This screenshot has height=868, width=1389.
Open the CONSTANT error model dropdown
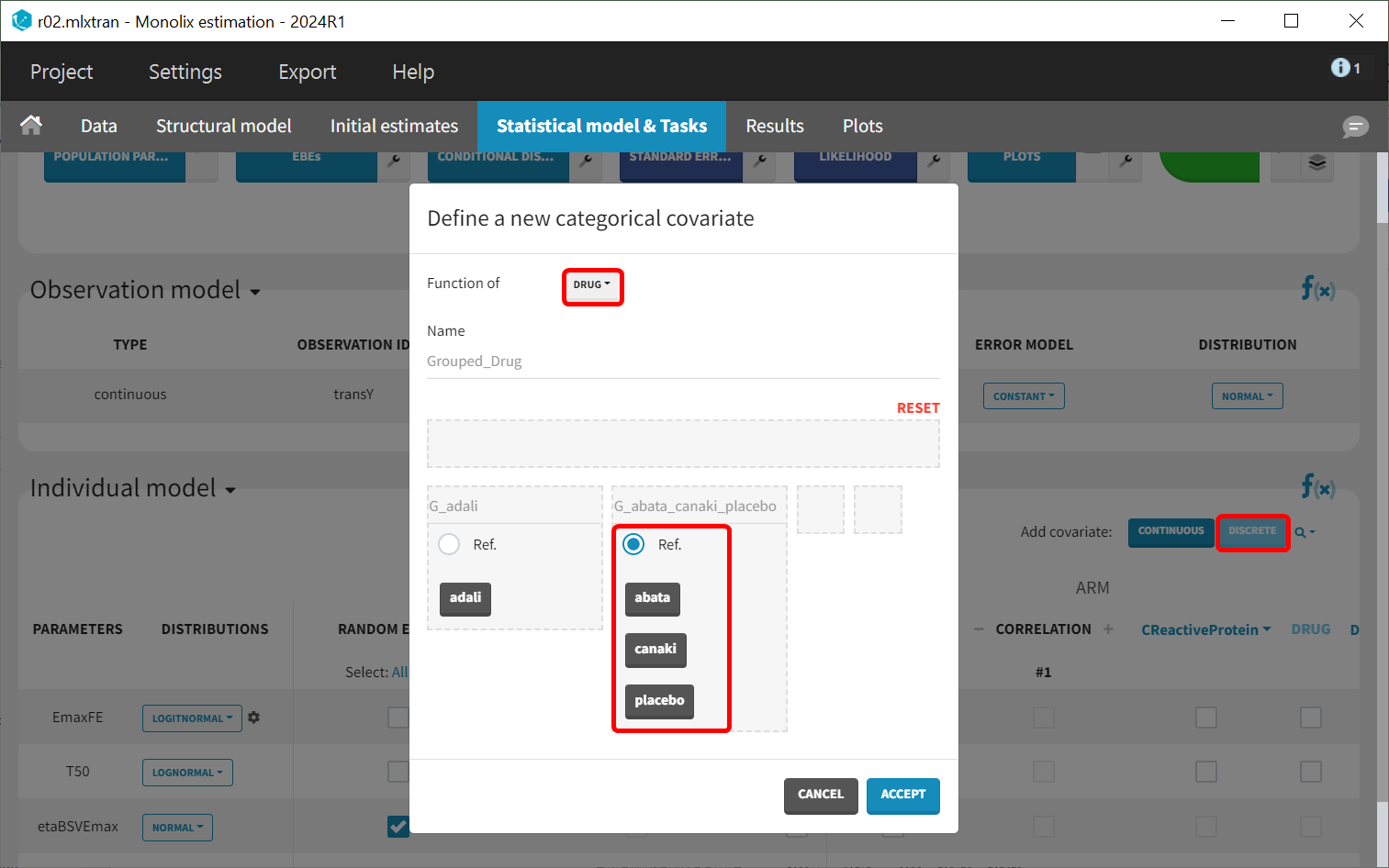coord(1023,396)
